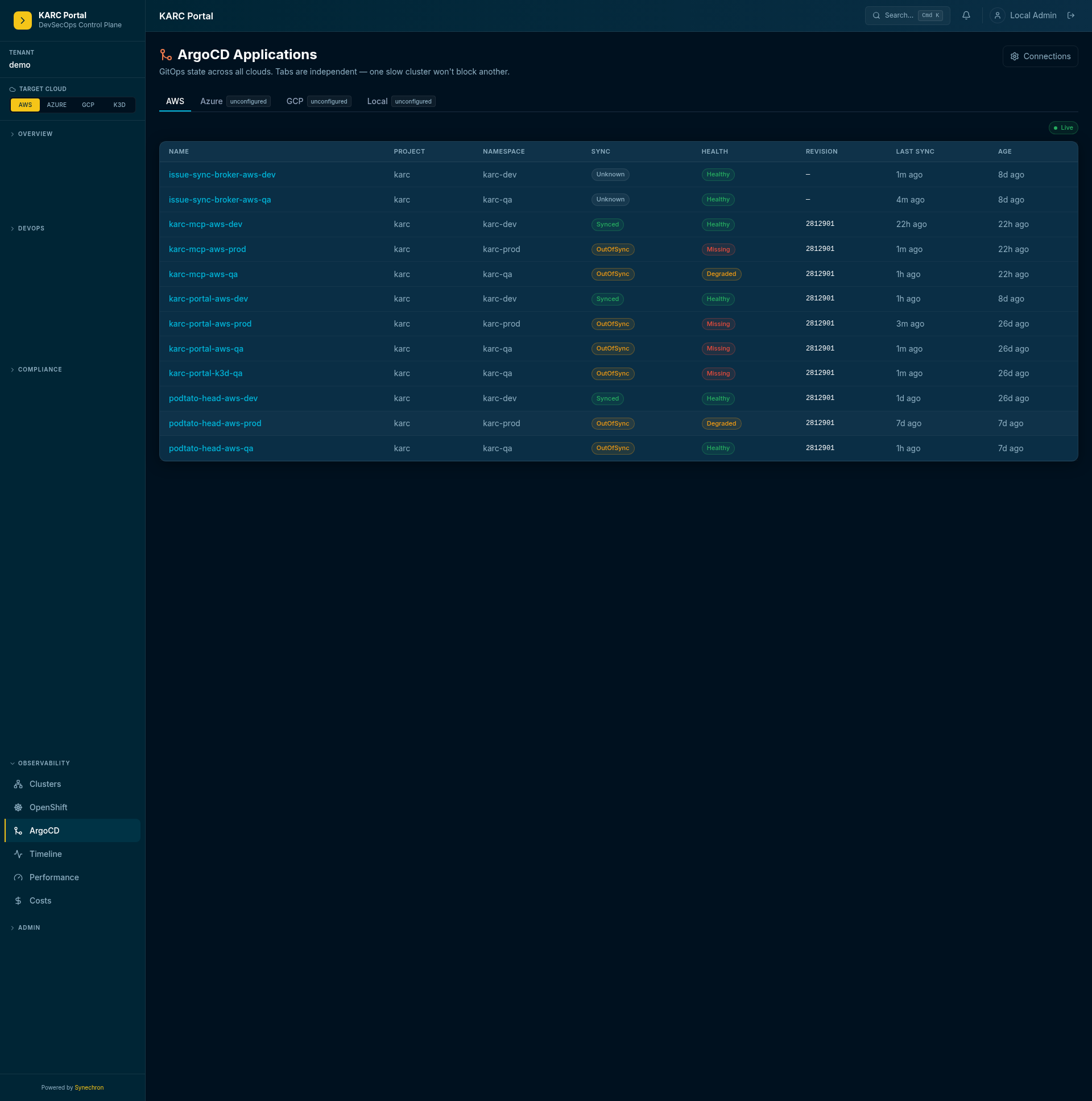Open the karc-portal-aws-qa application

pos(206,349)
